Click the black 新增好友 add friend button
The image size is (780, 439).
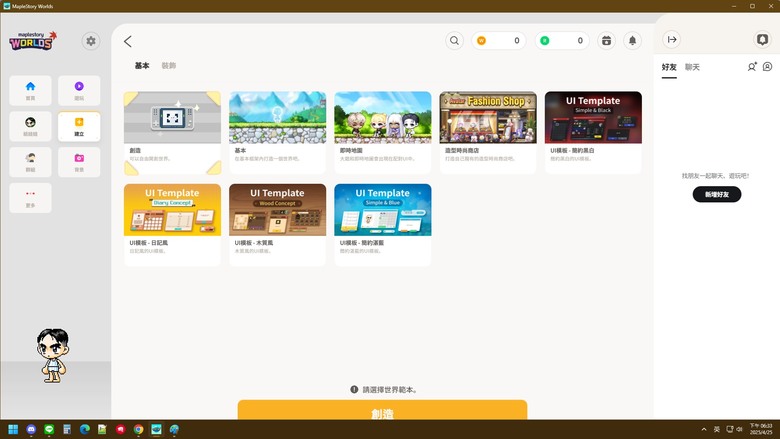(x=717, y=194)
